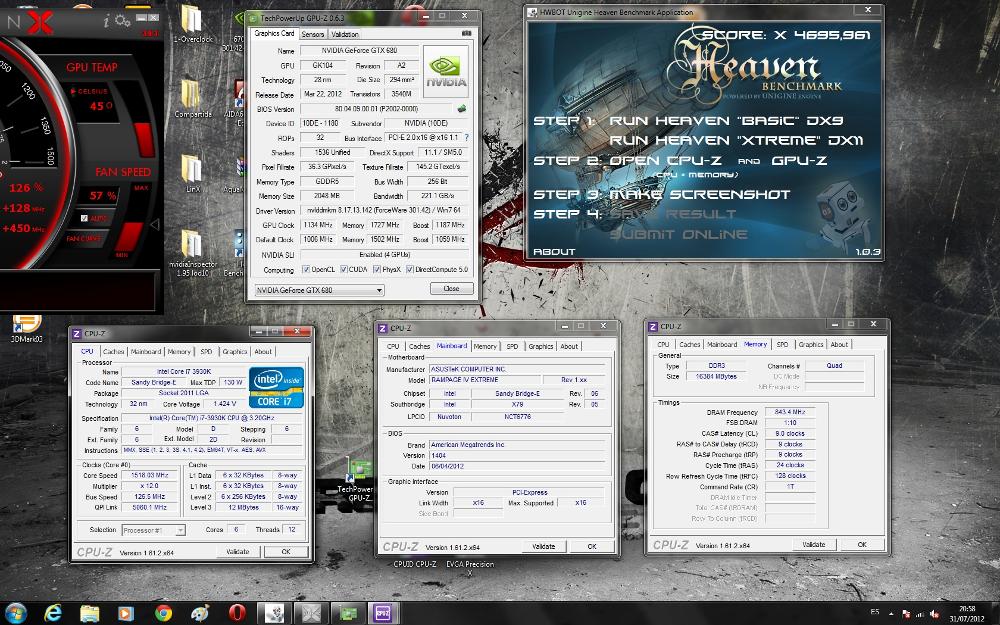
Task: Click Bus Interface question mark in GPU-Z
Action: pyautogui.click(x=466, y=138)
